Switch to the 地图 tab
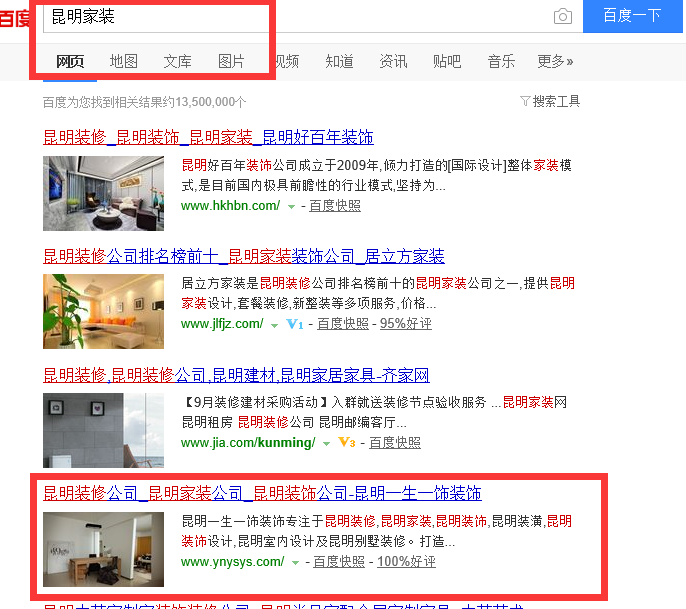The height and width of the screenshot is (609, 686). 123,61
